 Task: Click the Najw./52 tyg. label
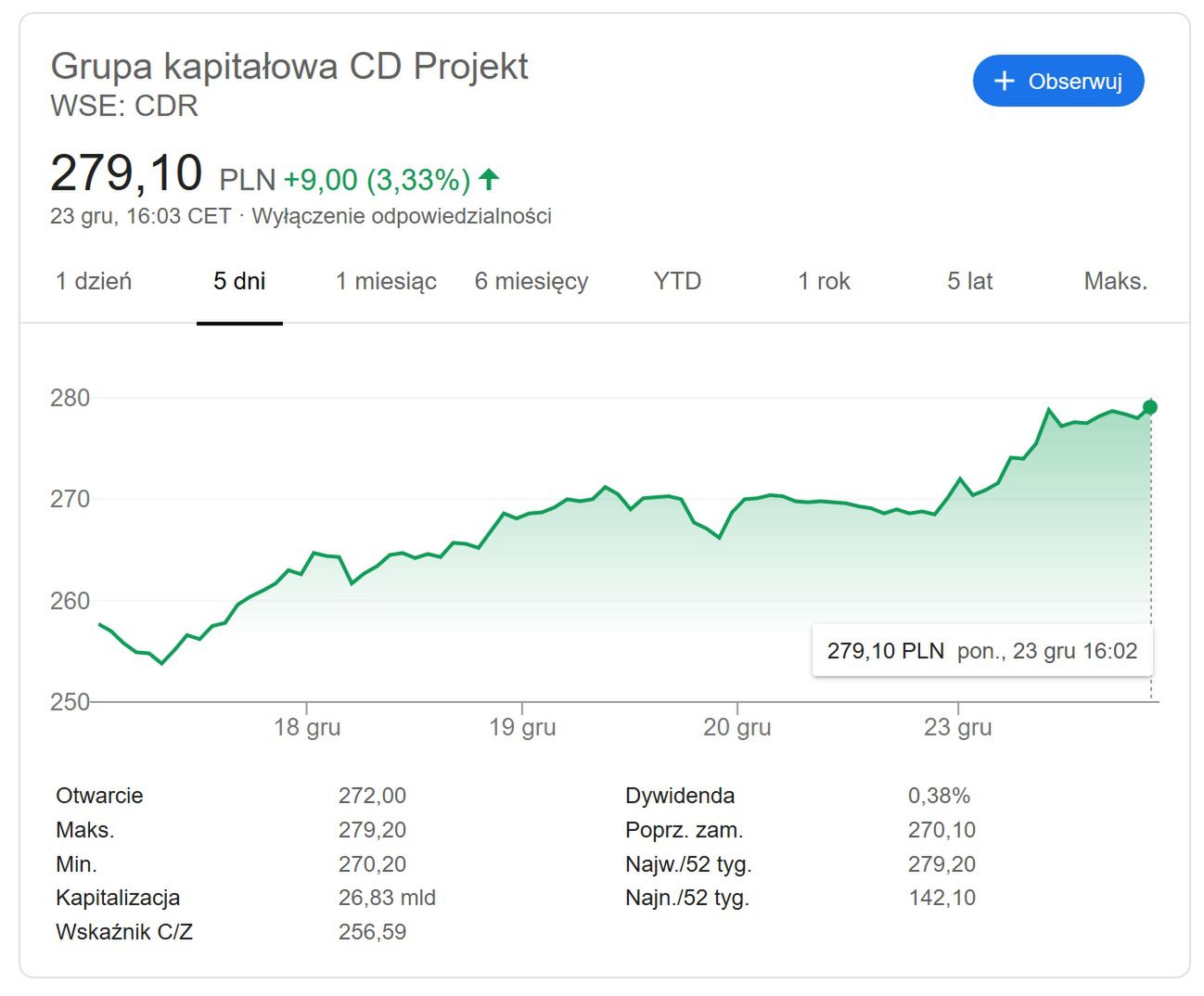pos(688,864)
